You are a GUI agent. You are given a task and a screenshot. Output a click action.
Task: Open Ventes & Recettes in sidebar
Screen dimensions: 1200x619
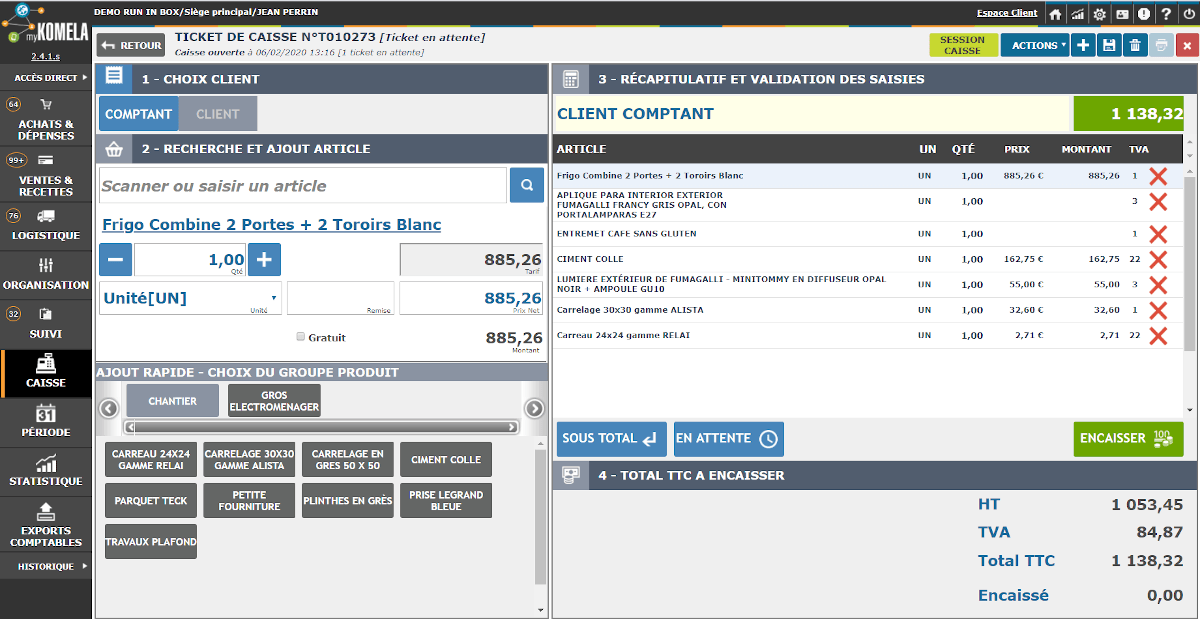46,174
